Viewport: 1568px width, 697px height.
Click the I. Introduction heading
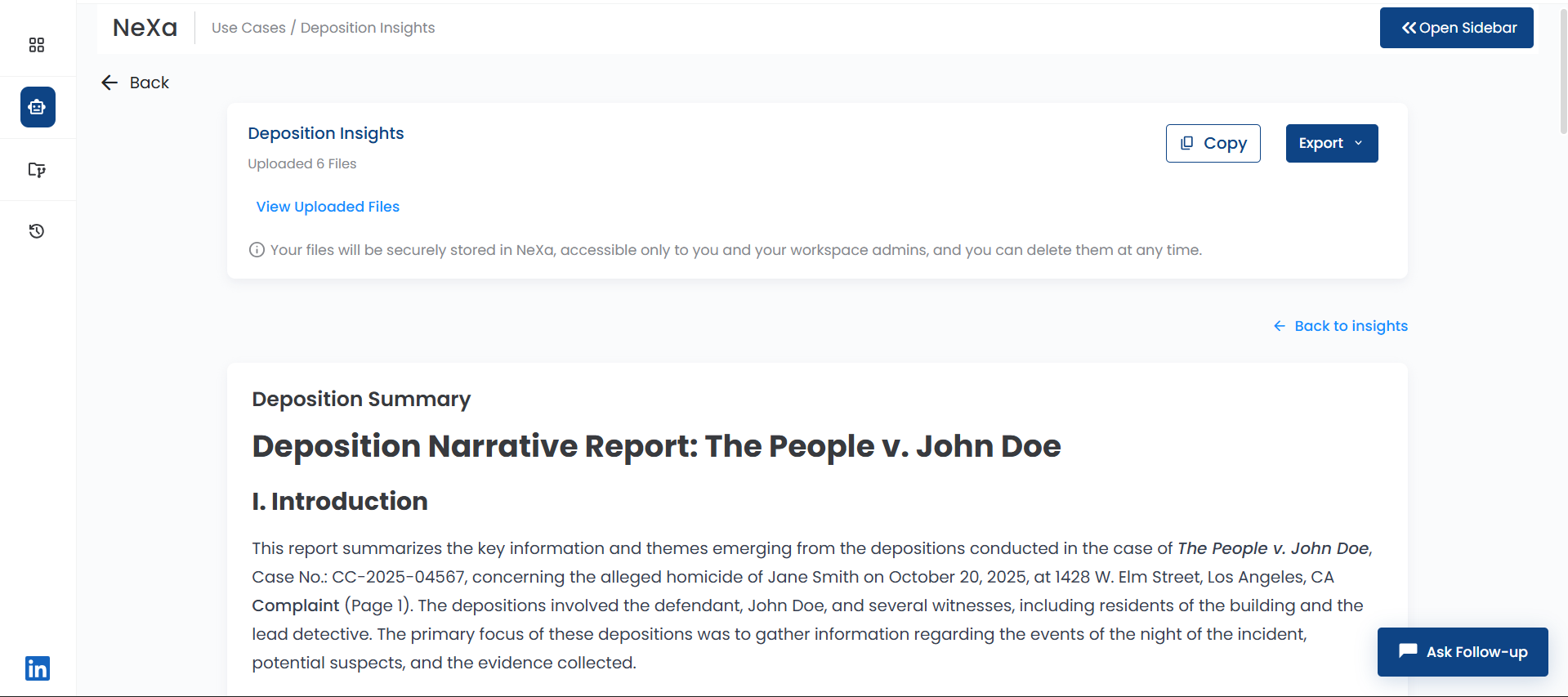(340, 501)
